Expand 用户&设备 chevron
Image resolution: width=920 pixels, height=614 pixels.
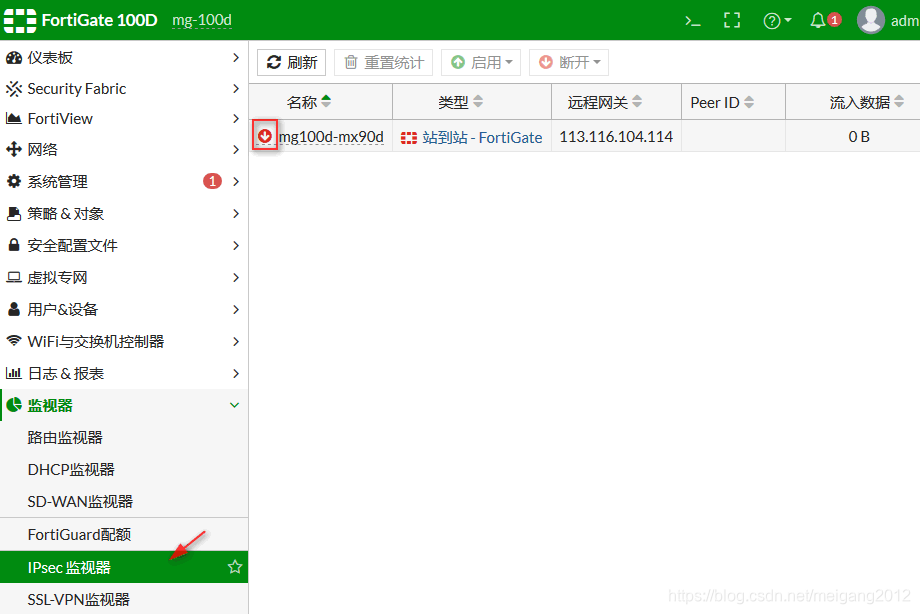coord(236,309)
